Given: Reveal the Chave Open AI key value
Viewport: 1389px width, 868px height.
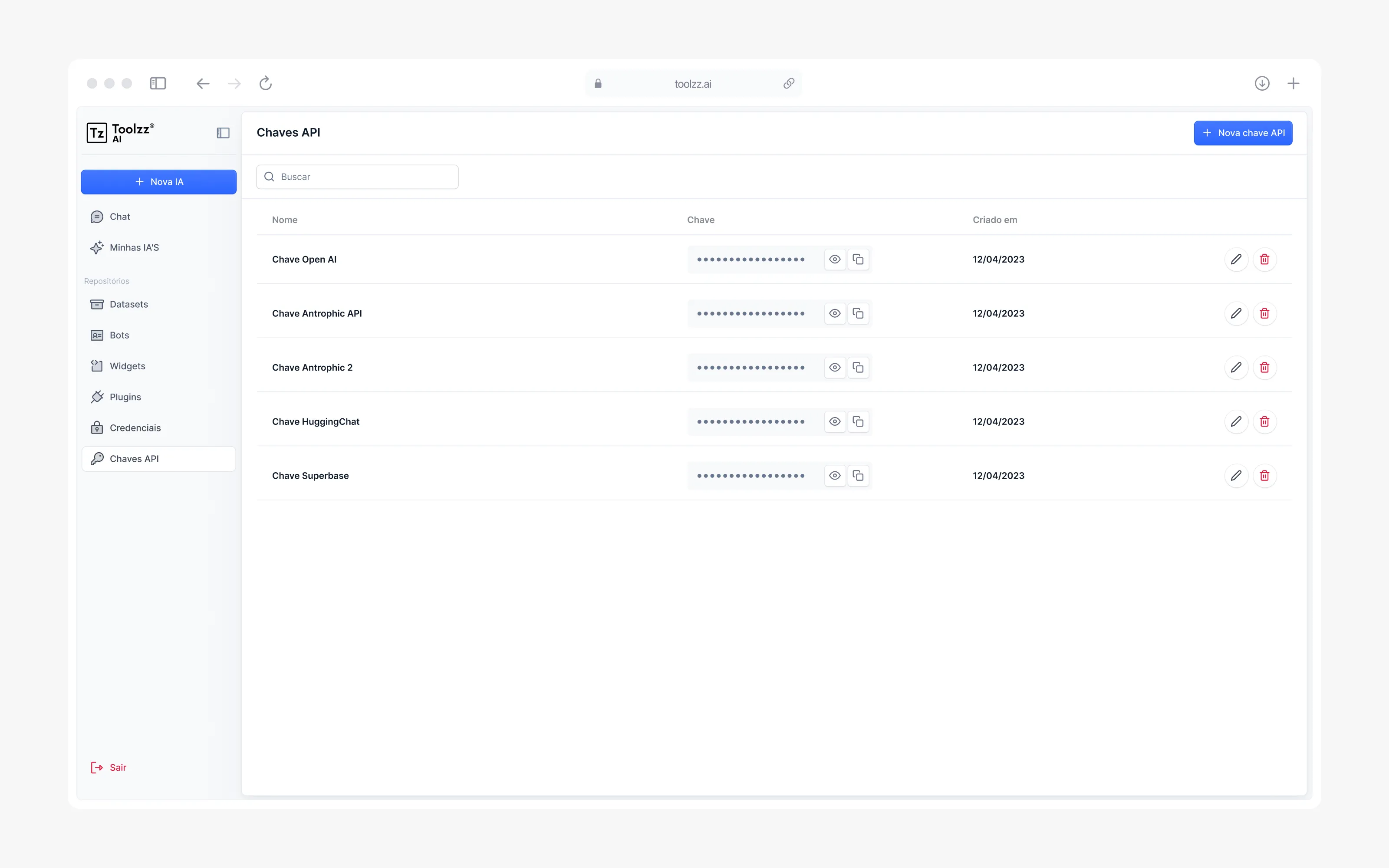Looking at the screenshot, I should [835, 260].
